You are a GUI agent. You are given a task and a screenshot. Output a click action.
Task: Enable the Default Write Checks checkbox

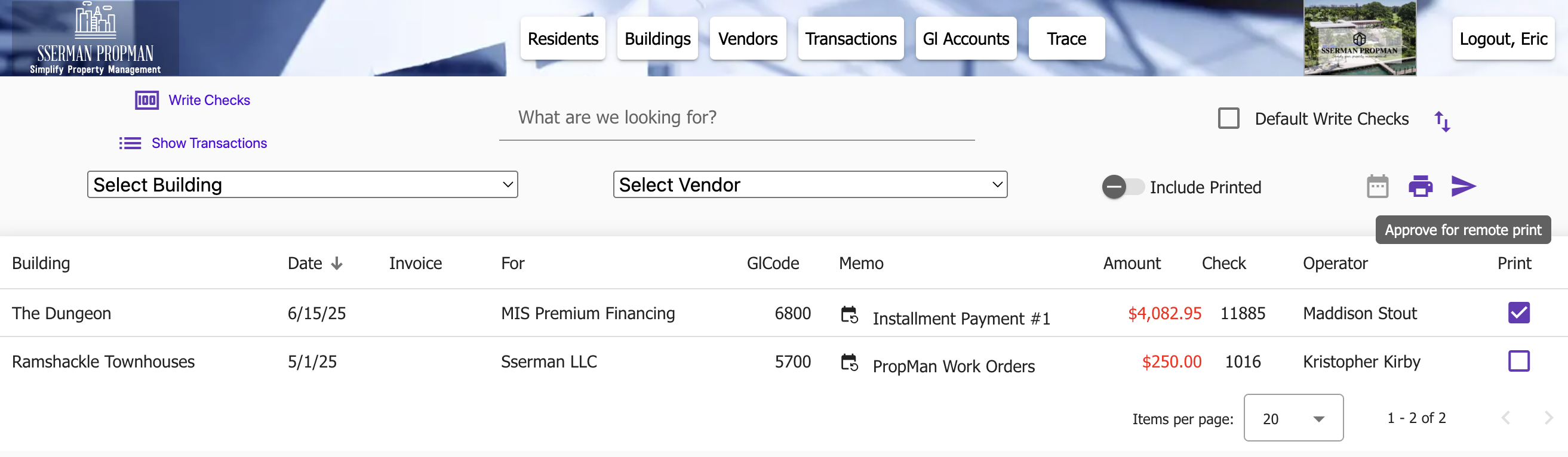click(1228, 118)
